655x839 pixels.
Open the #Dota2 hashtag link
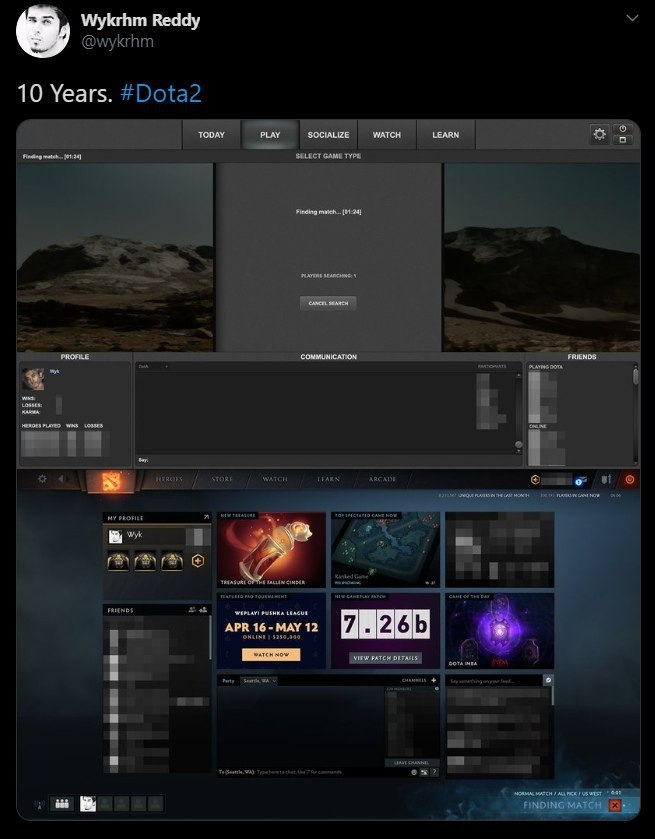161,93
